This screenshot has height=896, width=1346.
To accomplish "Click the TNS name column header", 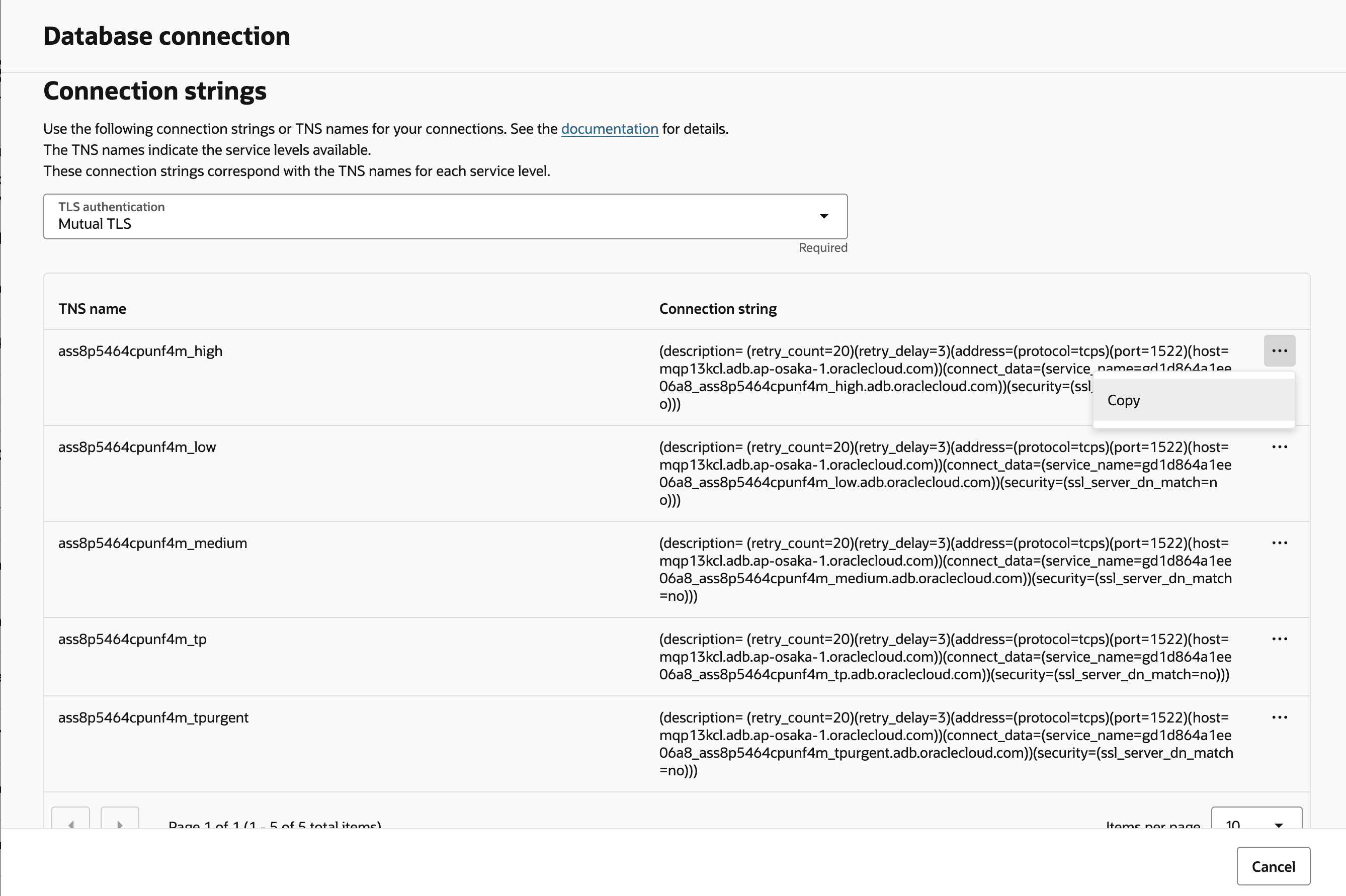I will pos(92,309).
